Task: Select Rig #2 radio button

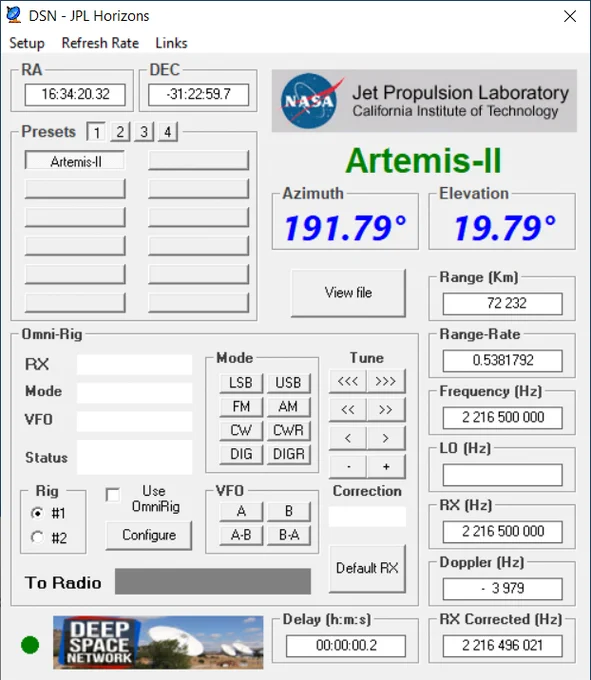Action: pyautogui.click(x=37, y=538)
